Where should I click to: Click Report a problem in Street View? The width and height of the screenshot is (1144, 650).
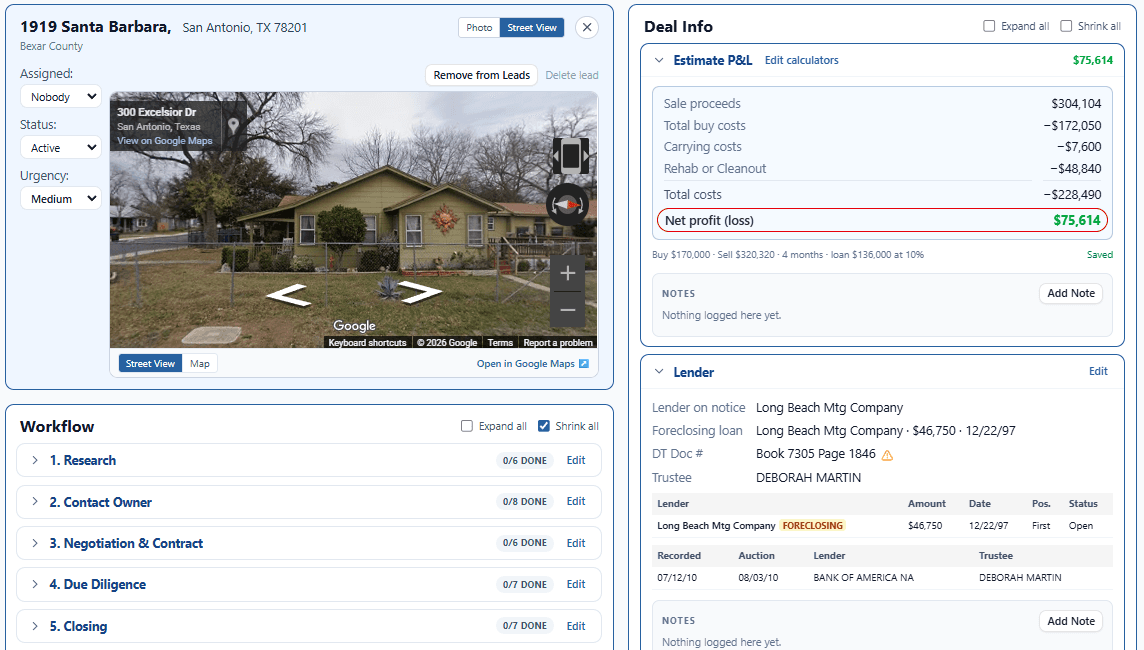coord(557,343)
